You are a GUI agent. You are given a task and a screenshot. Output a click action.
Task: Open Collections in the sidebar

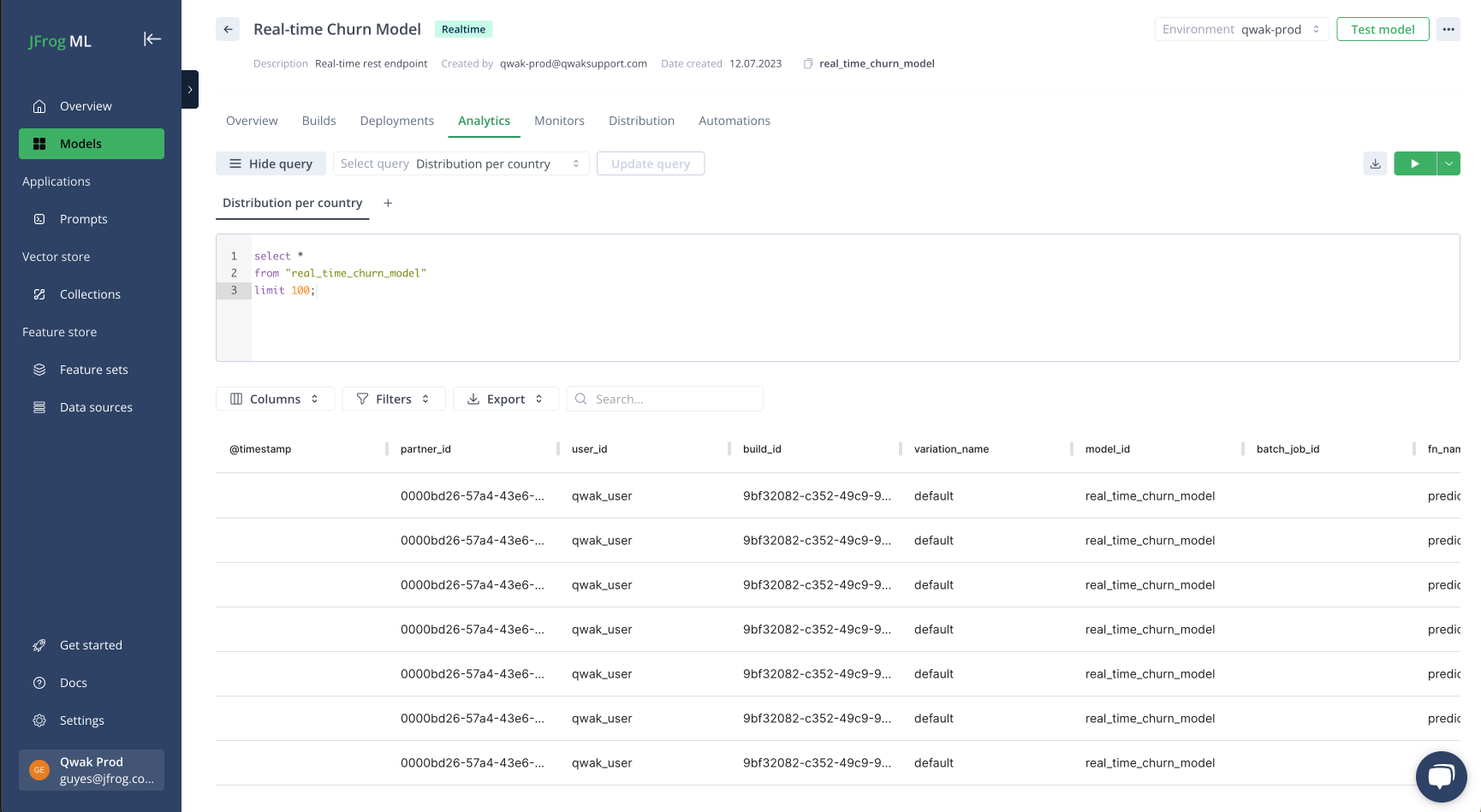(x=92, y=294)
